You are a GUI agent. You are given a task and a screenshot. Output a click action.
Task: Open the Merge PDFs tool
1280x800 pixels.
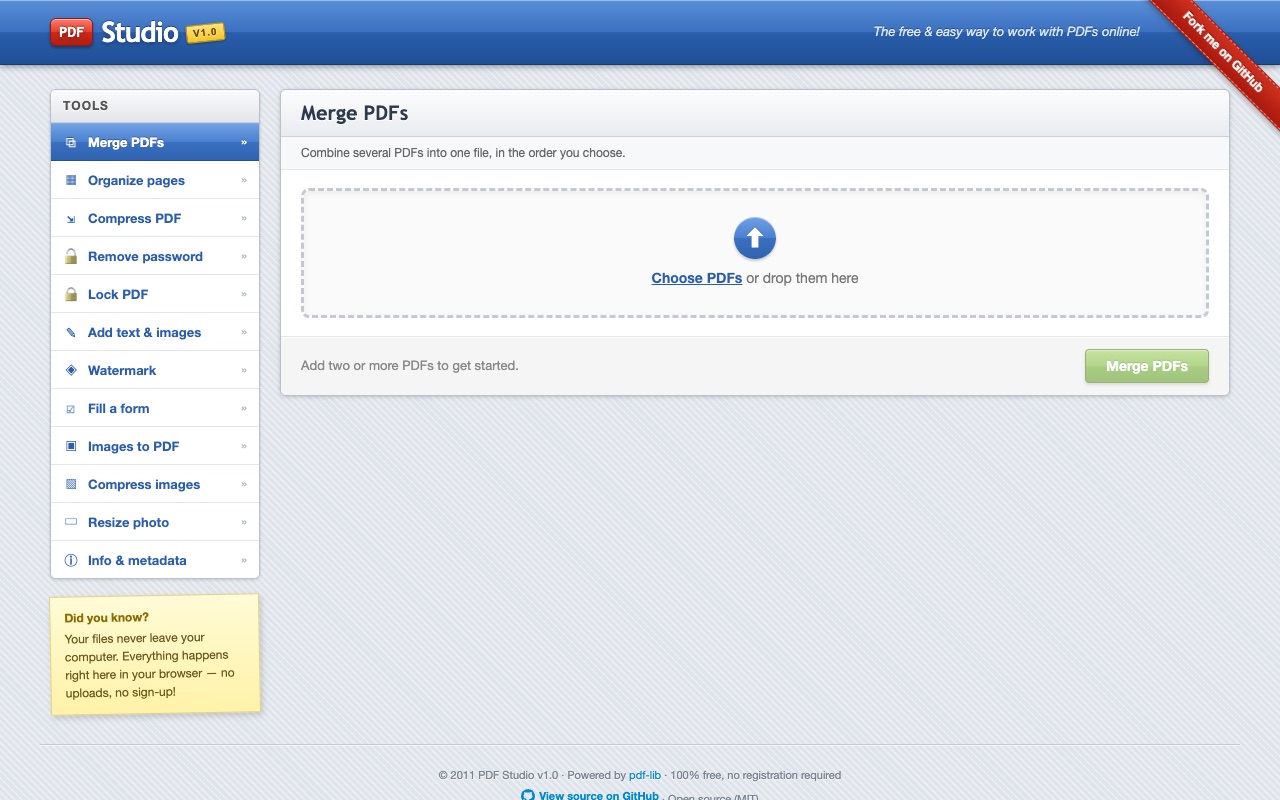click(x=155, y=142)
